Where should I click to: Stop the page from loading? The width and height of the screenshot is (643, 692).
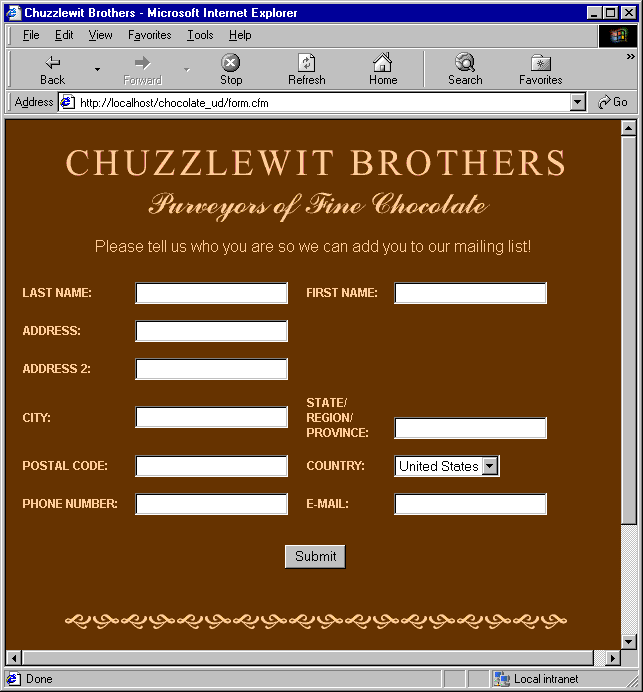[231, 70]
